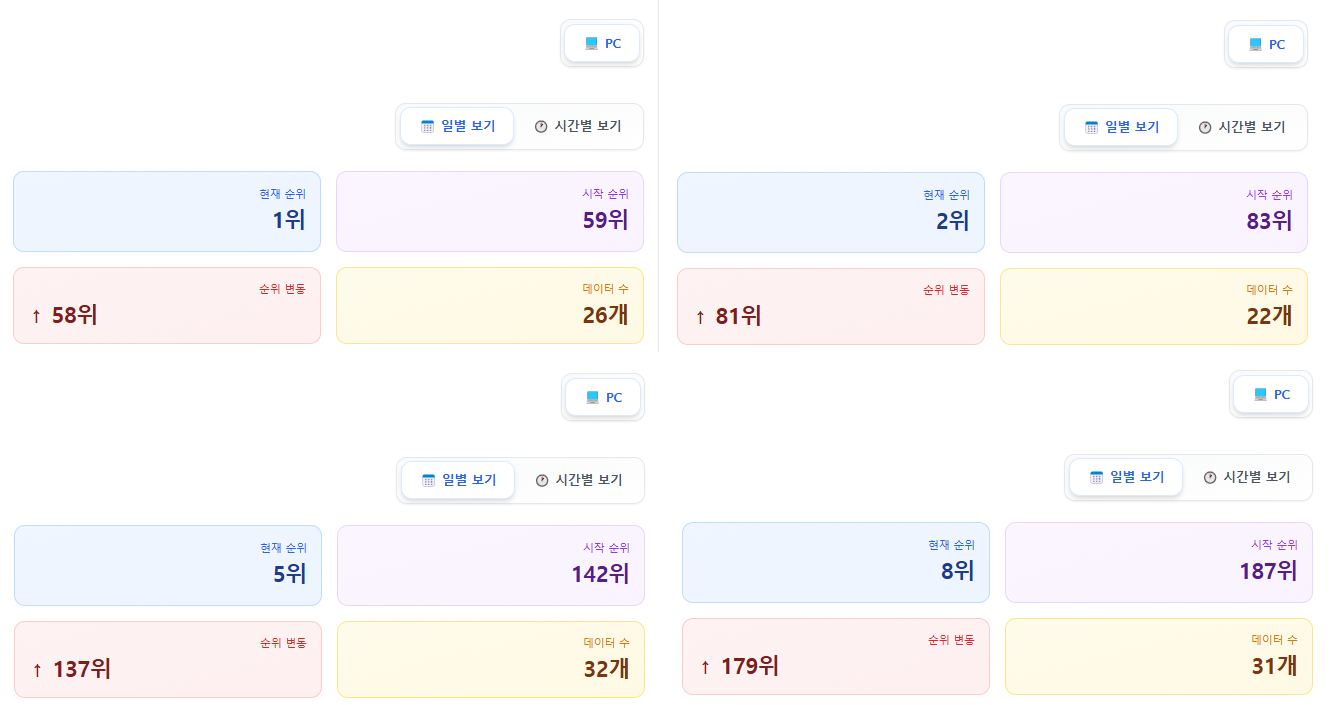The image size is (1334, 705).
Task: Click the calendar icon in the 5위 panel
Action: [429, 480]
